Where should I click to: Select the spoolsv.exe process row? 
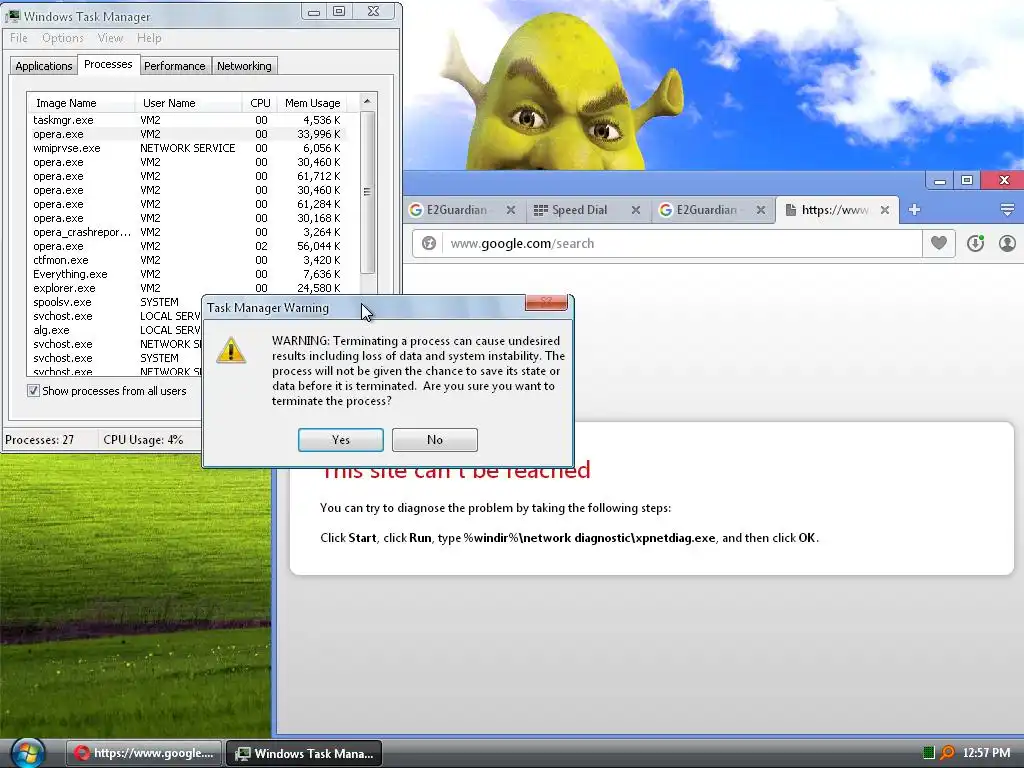coord(116,302)
